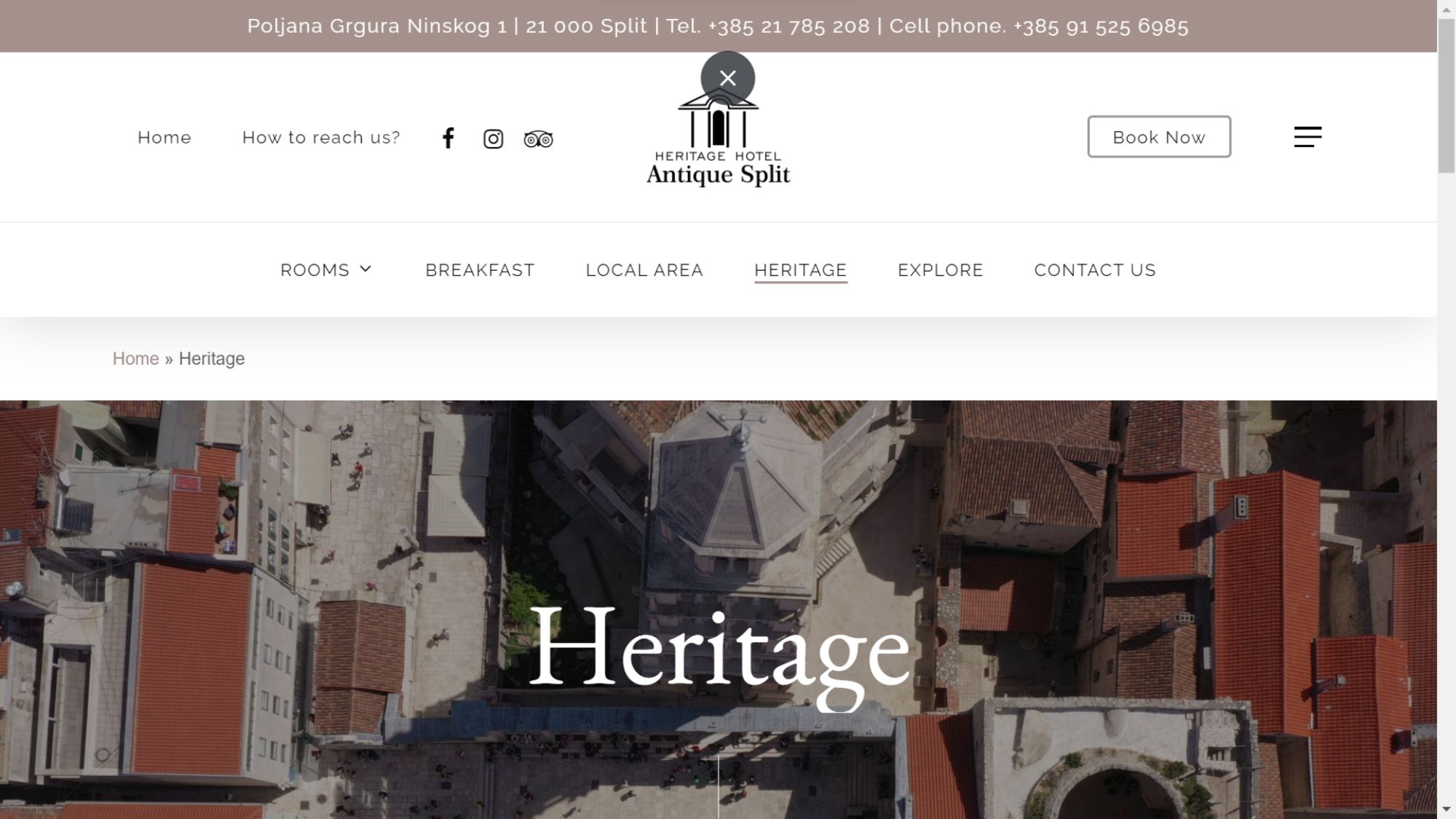This screenshot has height=819, width=1456.
Task: Click the dark circular X close button
Action: point(727,78)
